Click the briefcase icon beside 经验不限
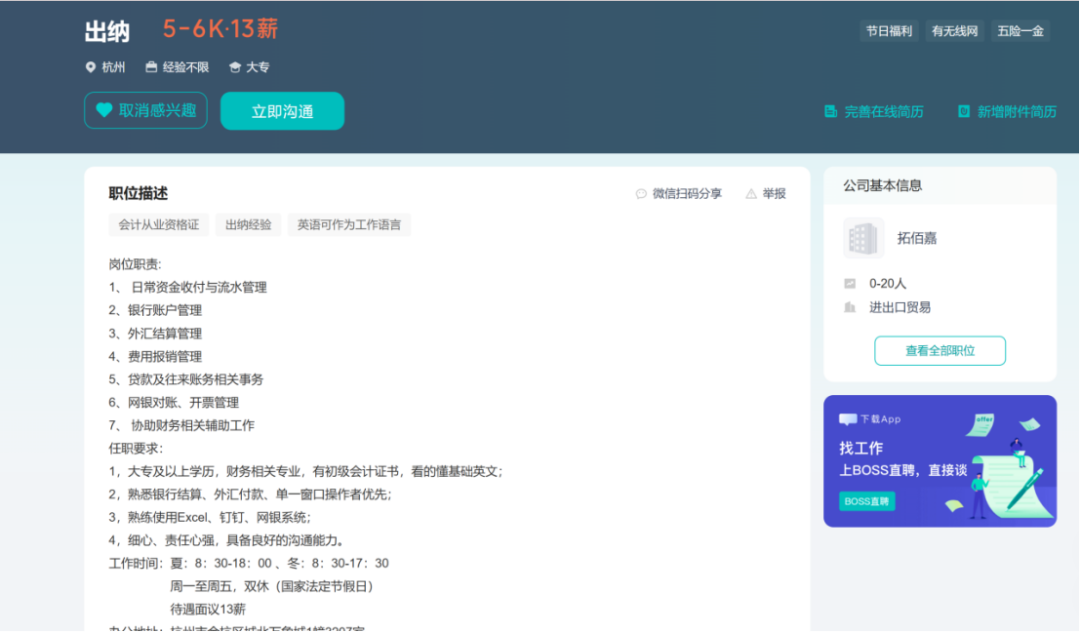This screenshot has width=1080, height=632. click(152, 67)
